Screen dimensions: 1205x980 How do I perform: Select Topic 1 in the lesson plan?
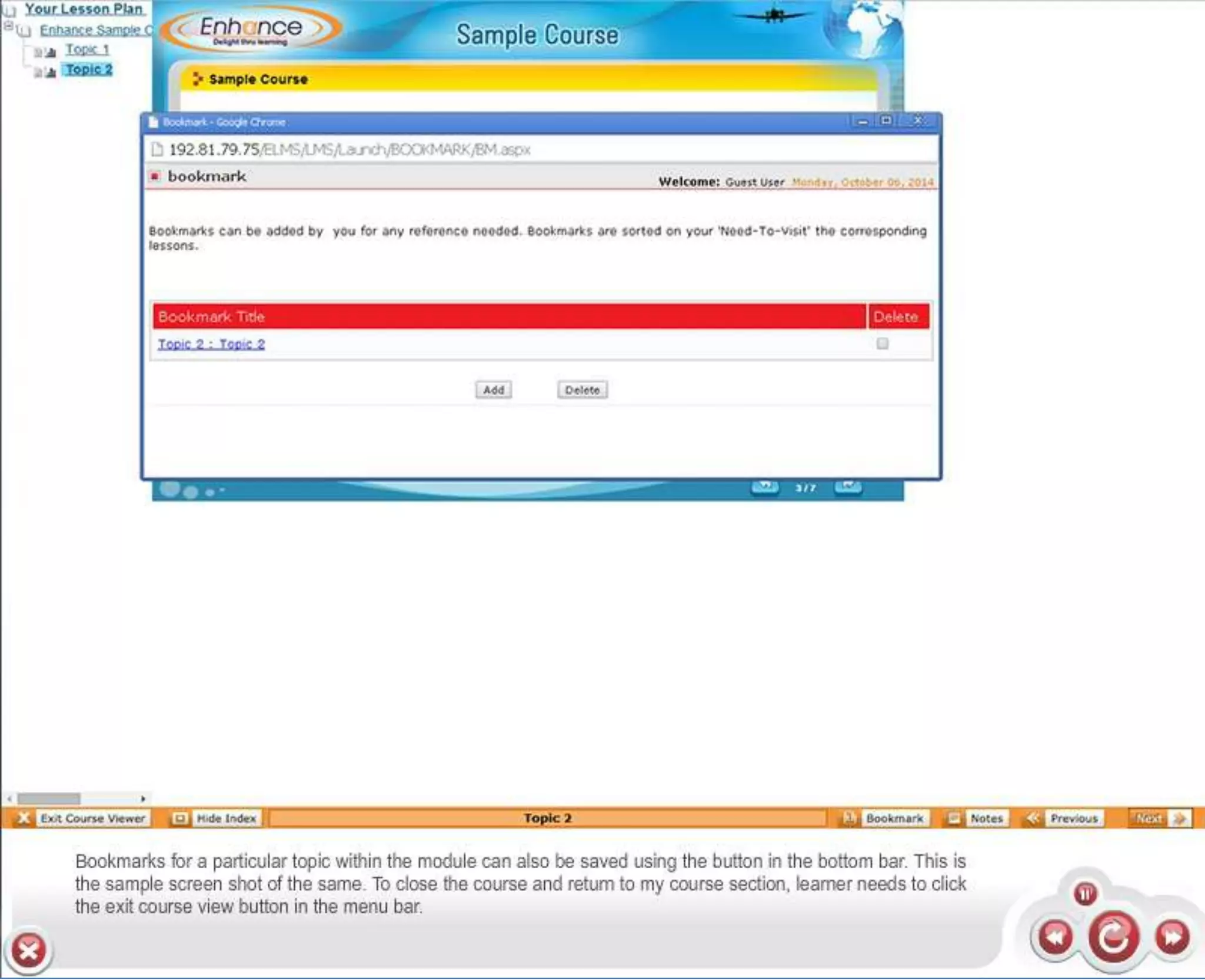tap(87, 49)
